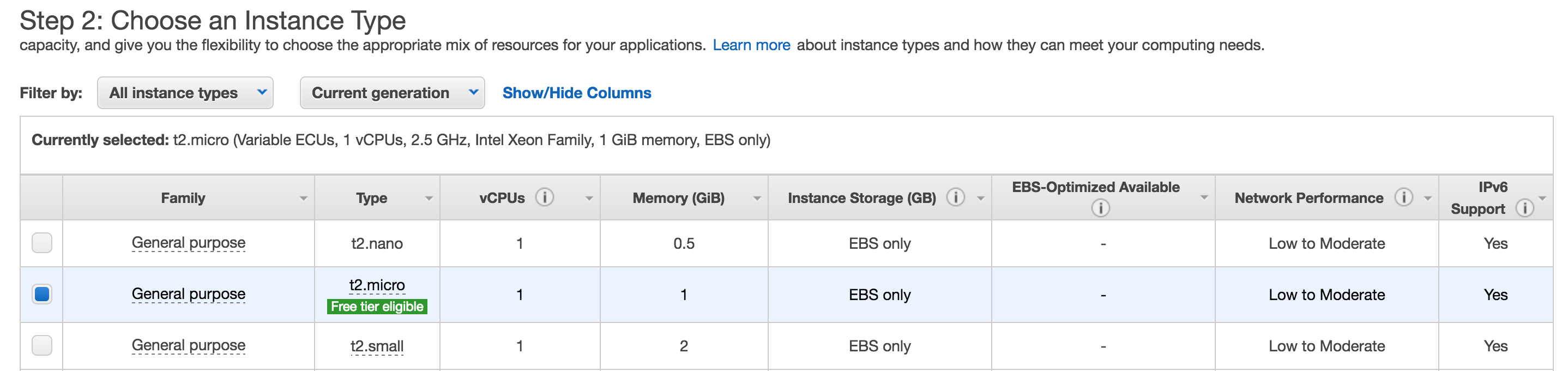Screen dimensions: 1568x371
Task: Click the Instance Storage (GB) column header
Action: click(x=862, y=198)
